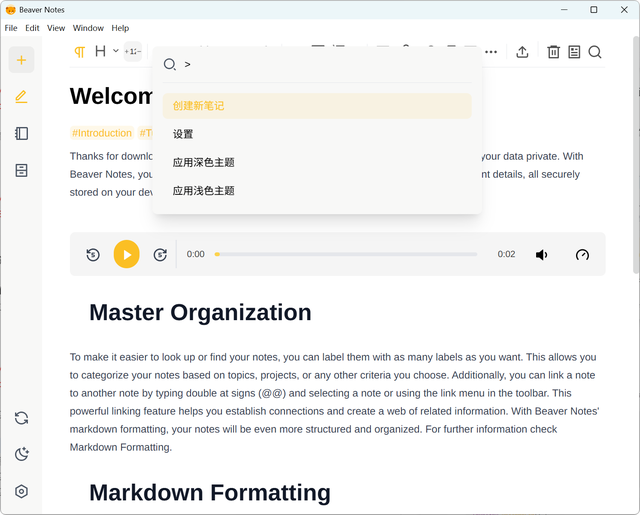Click the Markdown Formatting heading
The image size is (640, 515).
[x=210, y=493]
